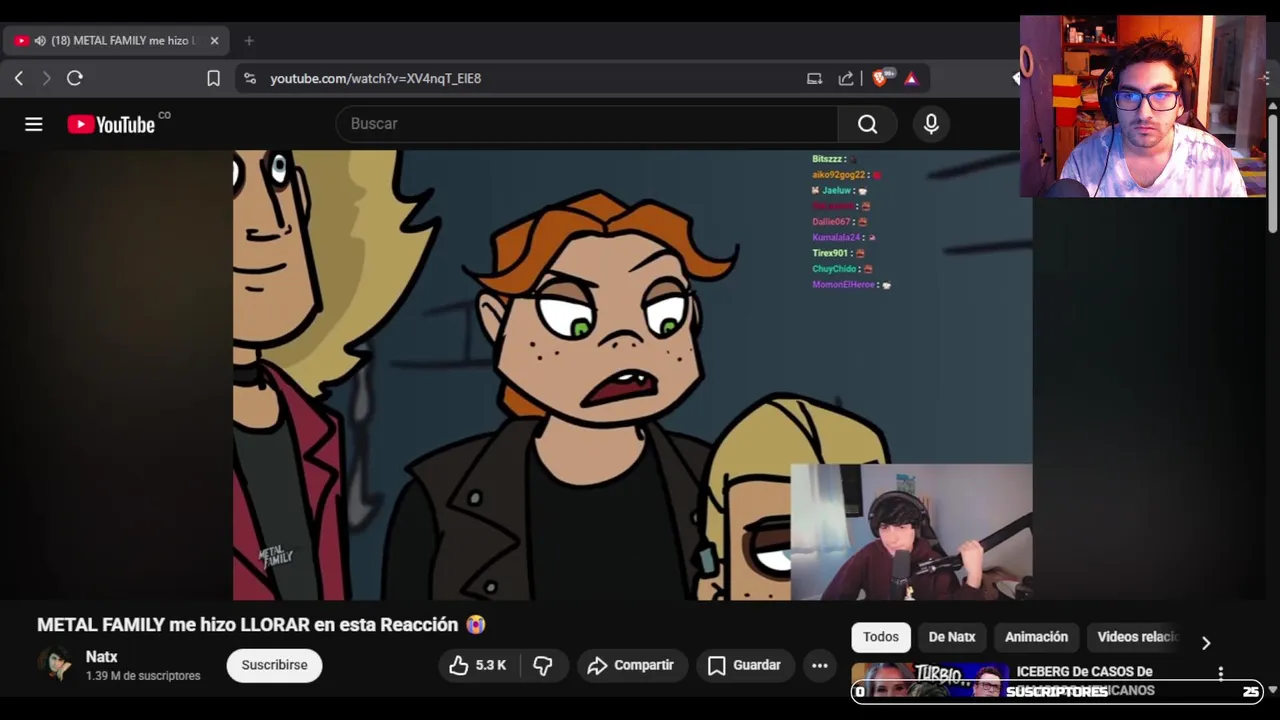This screenshot has height=720, width=1280.
Task: Select the Animación filter chip
Action: click(1036, 637)
